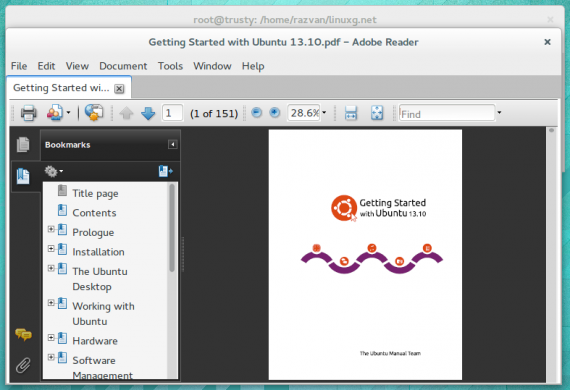The height and width of the screenshot is (390, 570).
Task: Open the Collaborate icon in toolbar
Action: point(55,113)
